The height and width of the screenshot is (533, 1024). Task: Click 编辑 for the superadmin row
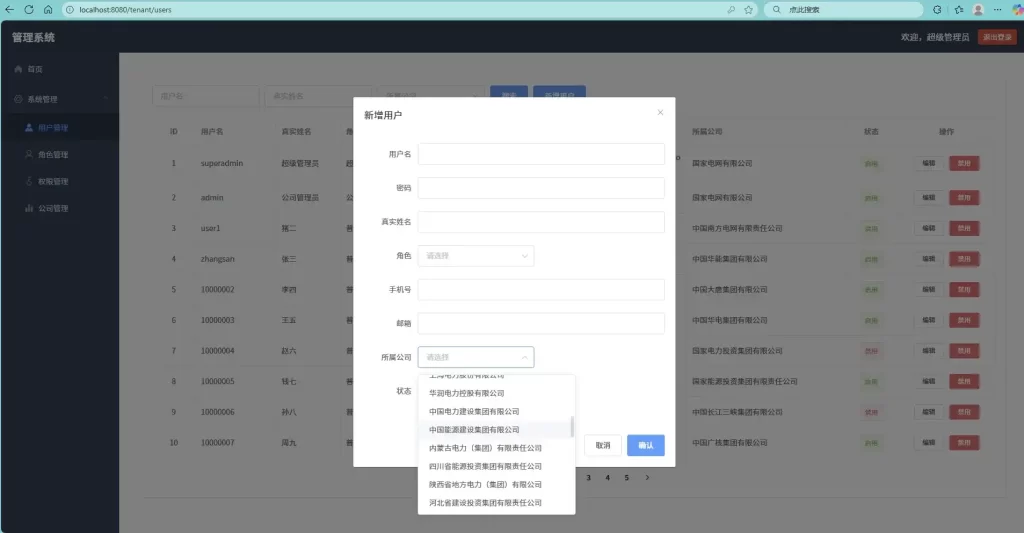point(929,163)
